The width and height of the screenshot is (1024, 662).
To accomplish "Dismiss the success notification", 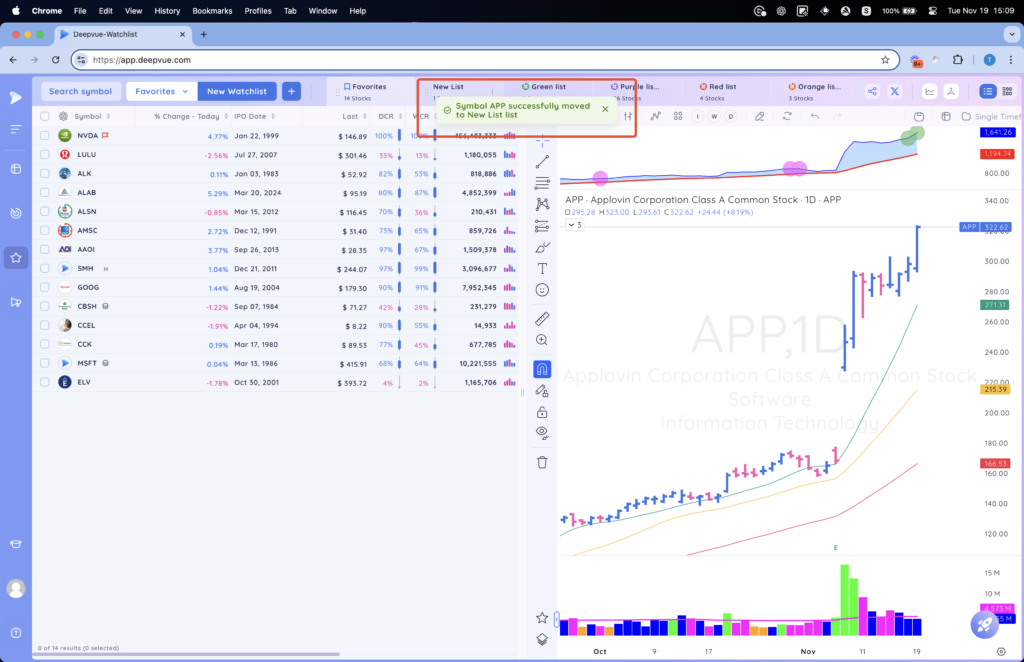I will 605,109.
